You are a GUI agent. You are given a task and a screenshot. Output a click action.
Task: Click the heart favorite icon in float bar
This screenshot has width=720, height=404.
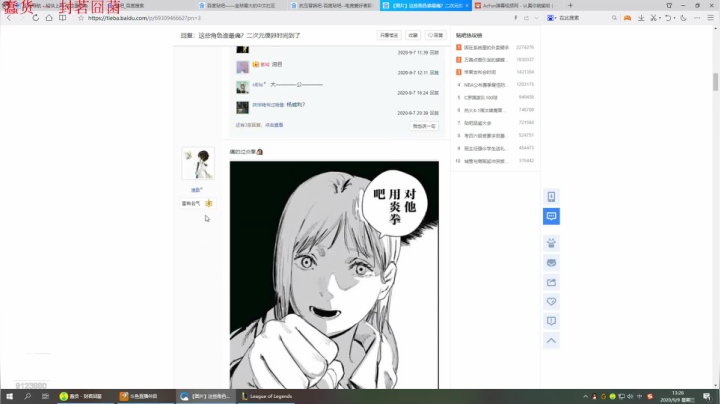pyautogui.click(x=551, y=302)
